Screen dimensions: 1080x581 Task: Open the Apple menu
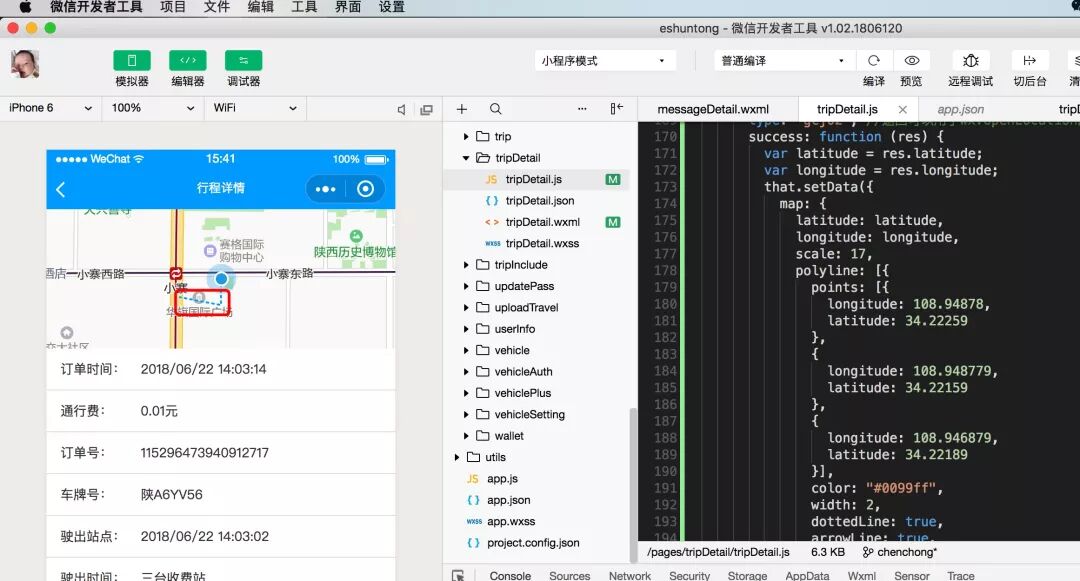click(25, 7)
